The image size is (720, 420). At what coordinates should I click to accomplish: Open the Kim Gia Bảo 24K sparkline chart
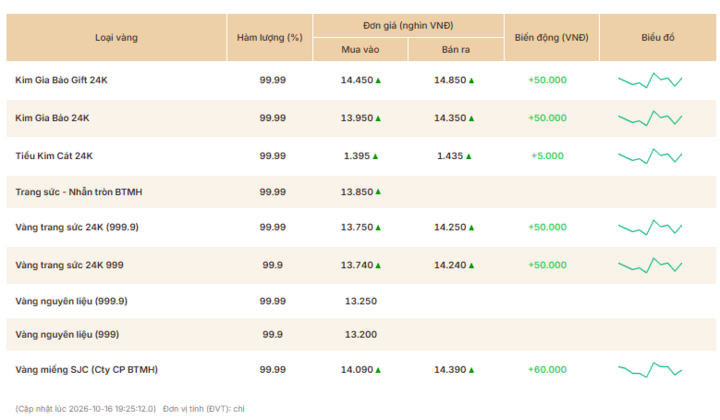[650, 118]
